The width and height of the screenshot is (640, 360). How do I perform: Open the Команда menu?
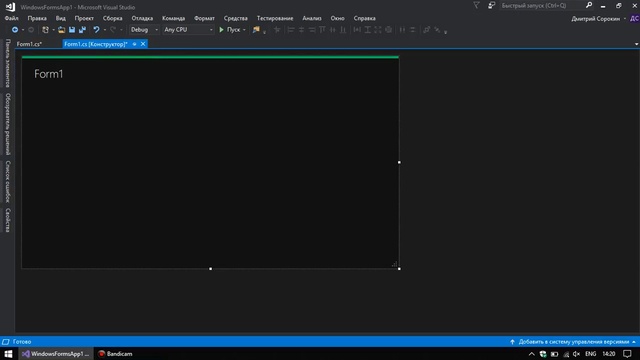(173, 18)
